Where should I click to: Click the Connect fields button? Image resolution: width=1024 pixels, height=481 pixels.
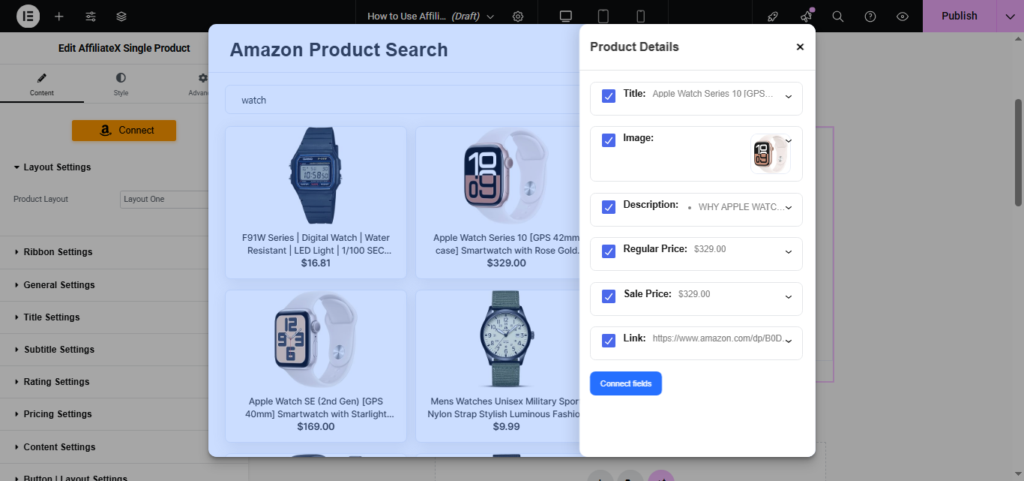(625, 383)
